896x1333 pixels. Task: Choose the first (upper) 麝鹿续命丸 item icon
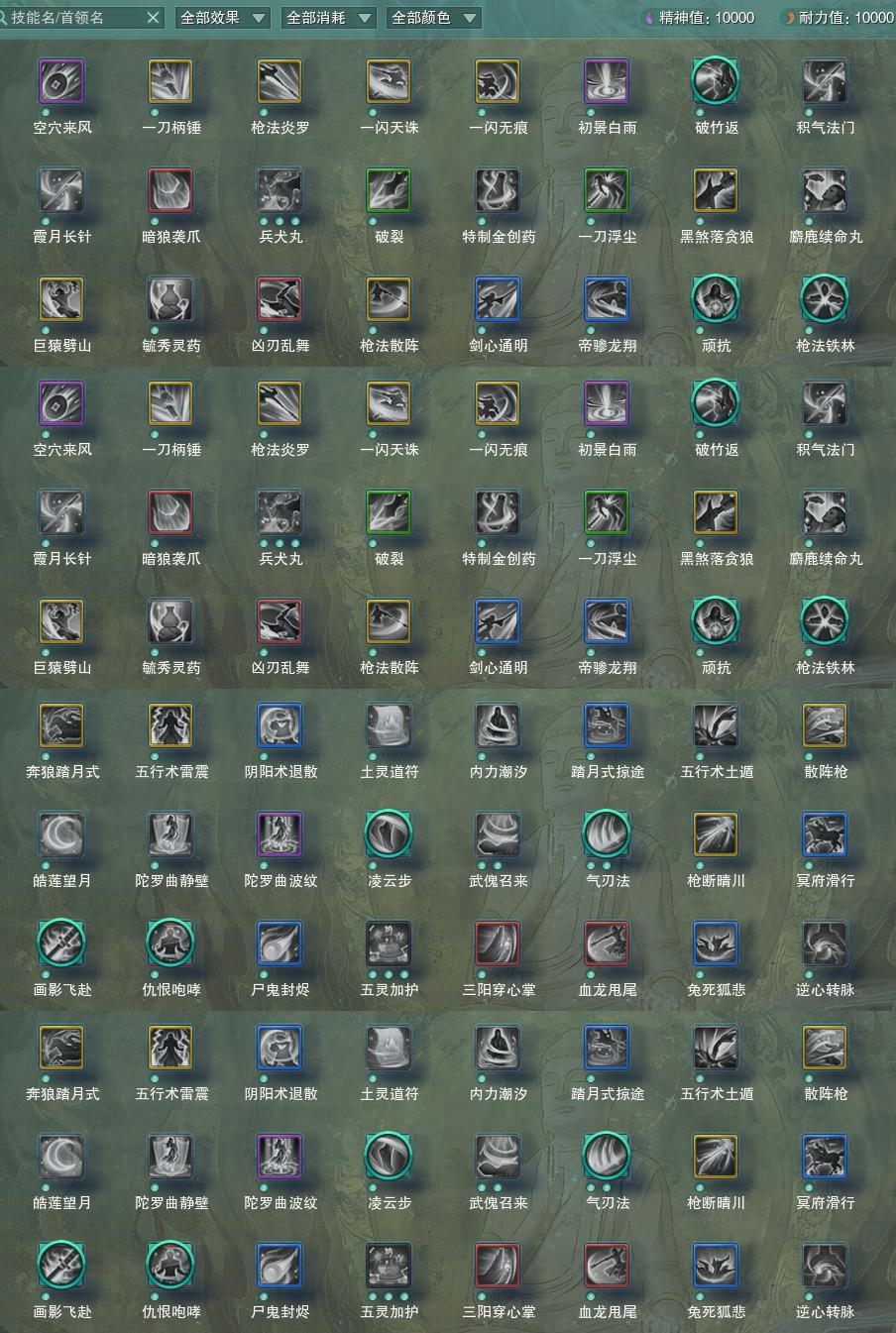(825, 190)
